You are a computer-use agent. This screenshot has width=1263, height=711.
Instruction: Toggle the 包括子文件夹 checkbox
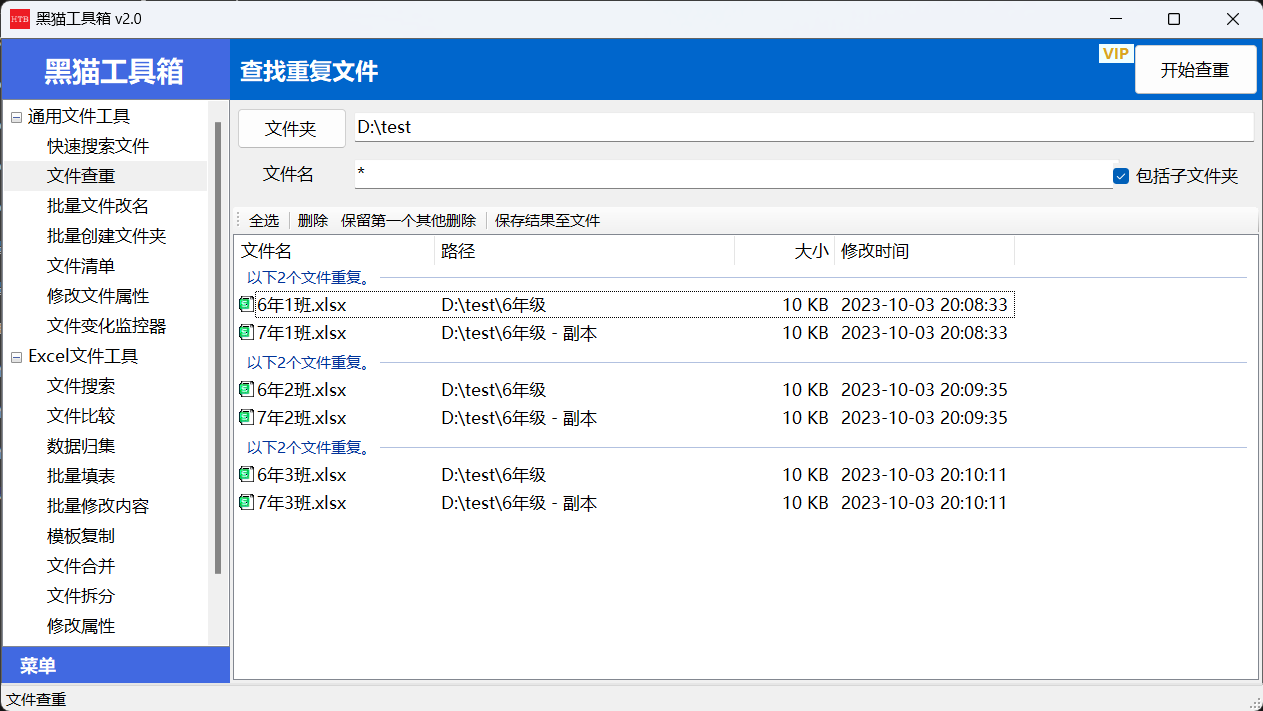click(x=1121, y=176)
